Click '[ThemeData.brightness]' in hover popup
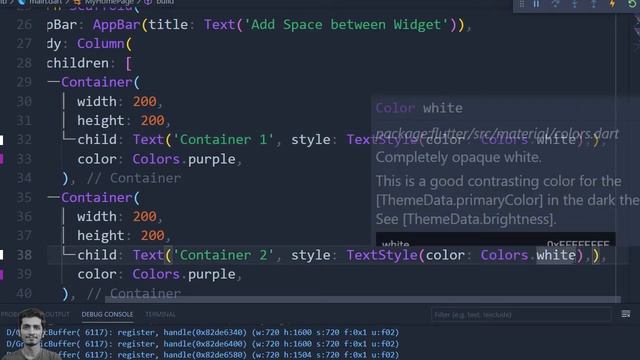Image resolution: width=640 pixels, height=360 pixels. click(479, 219)
